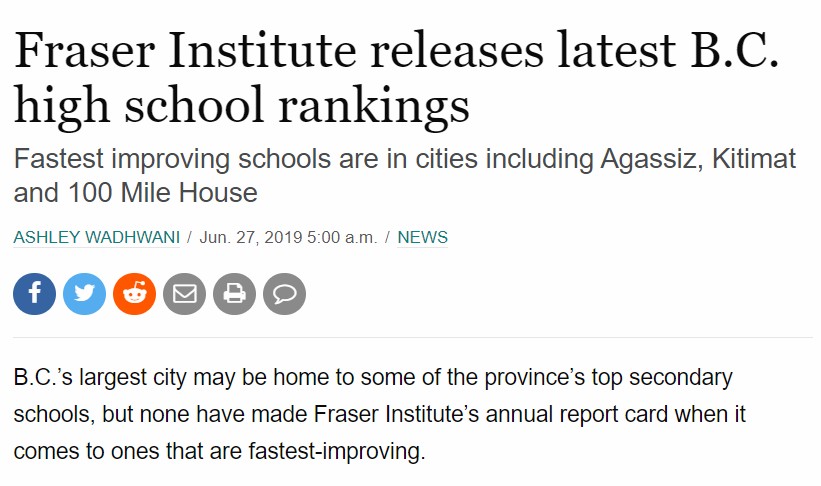Open comments via speech bubble icon
The height and width of the screenshot is (486, 821).
click(x=284, y=294)
